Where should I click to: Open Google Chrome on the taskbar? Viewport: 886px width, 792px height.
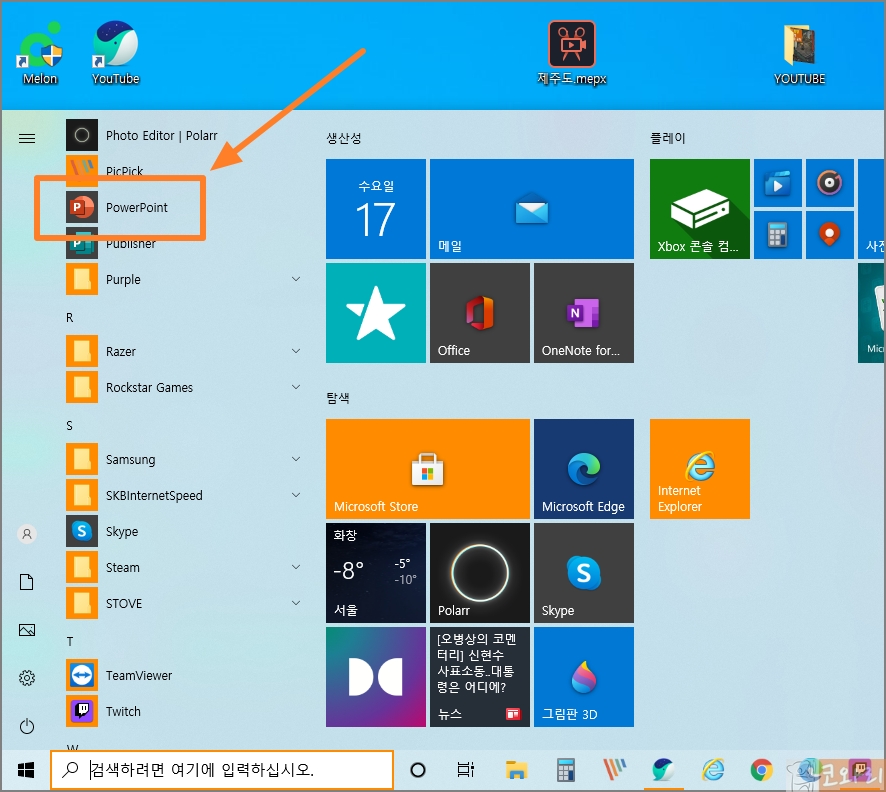pos(762,769)
